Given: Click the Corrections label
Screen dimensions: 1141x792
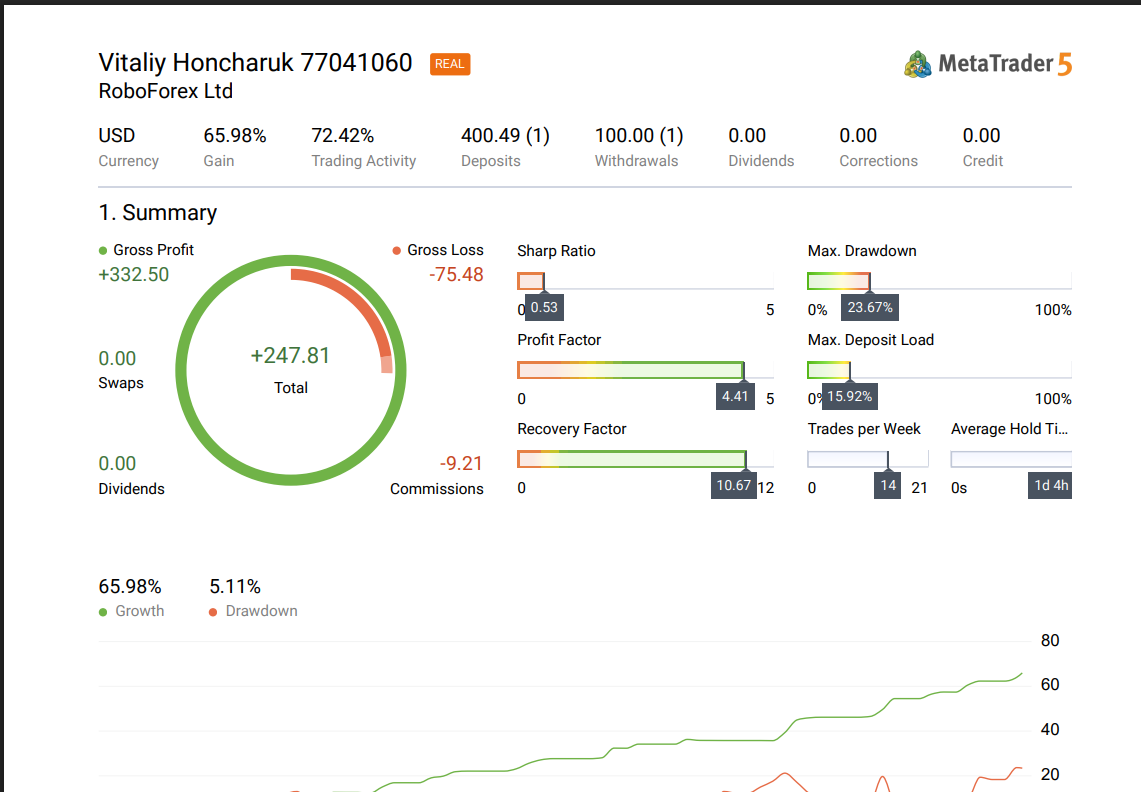Looking at the screenshot, I should [878, 161].
